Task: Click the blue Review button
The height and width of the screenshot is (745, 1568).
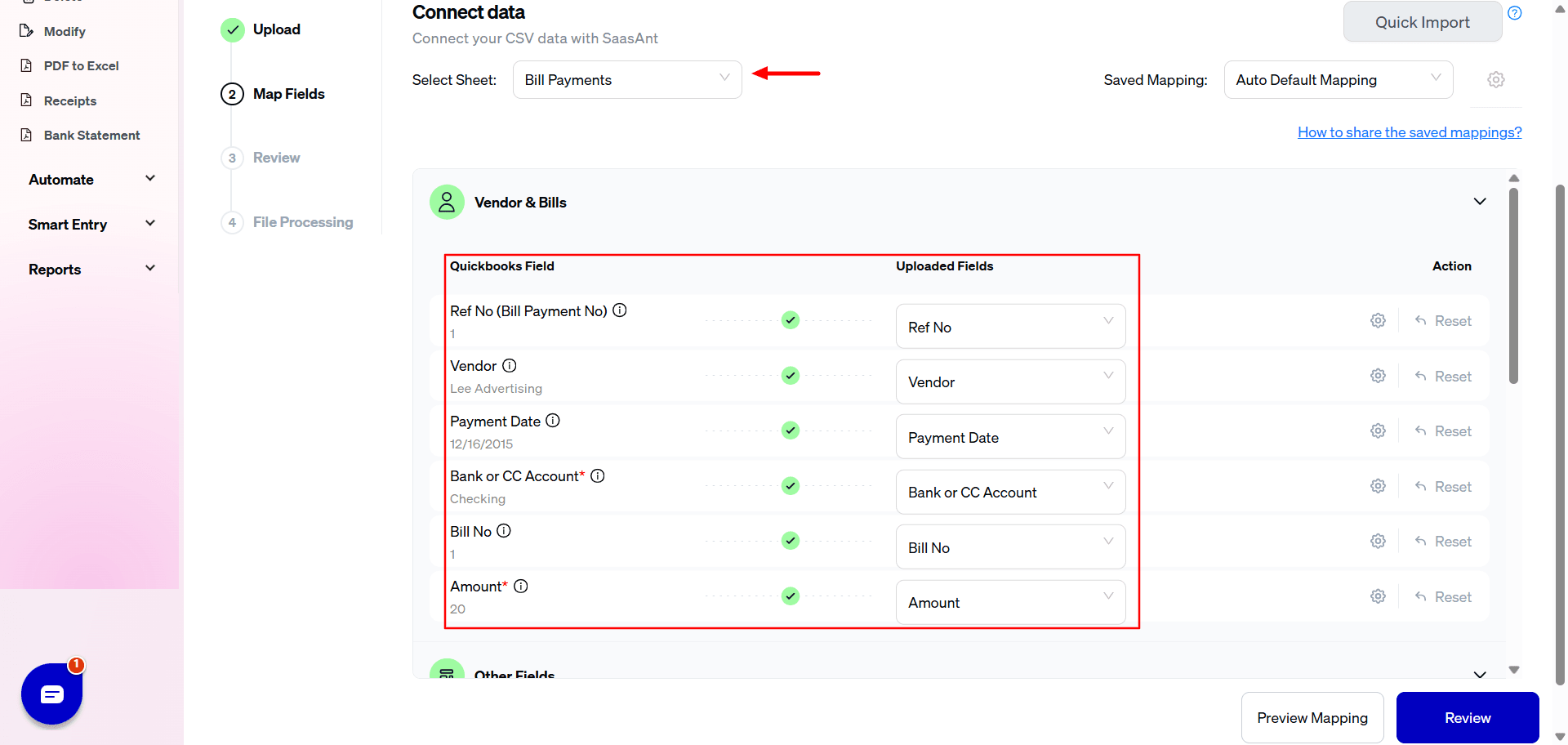Action: 1467,717
